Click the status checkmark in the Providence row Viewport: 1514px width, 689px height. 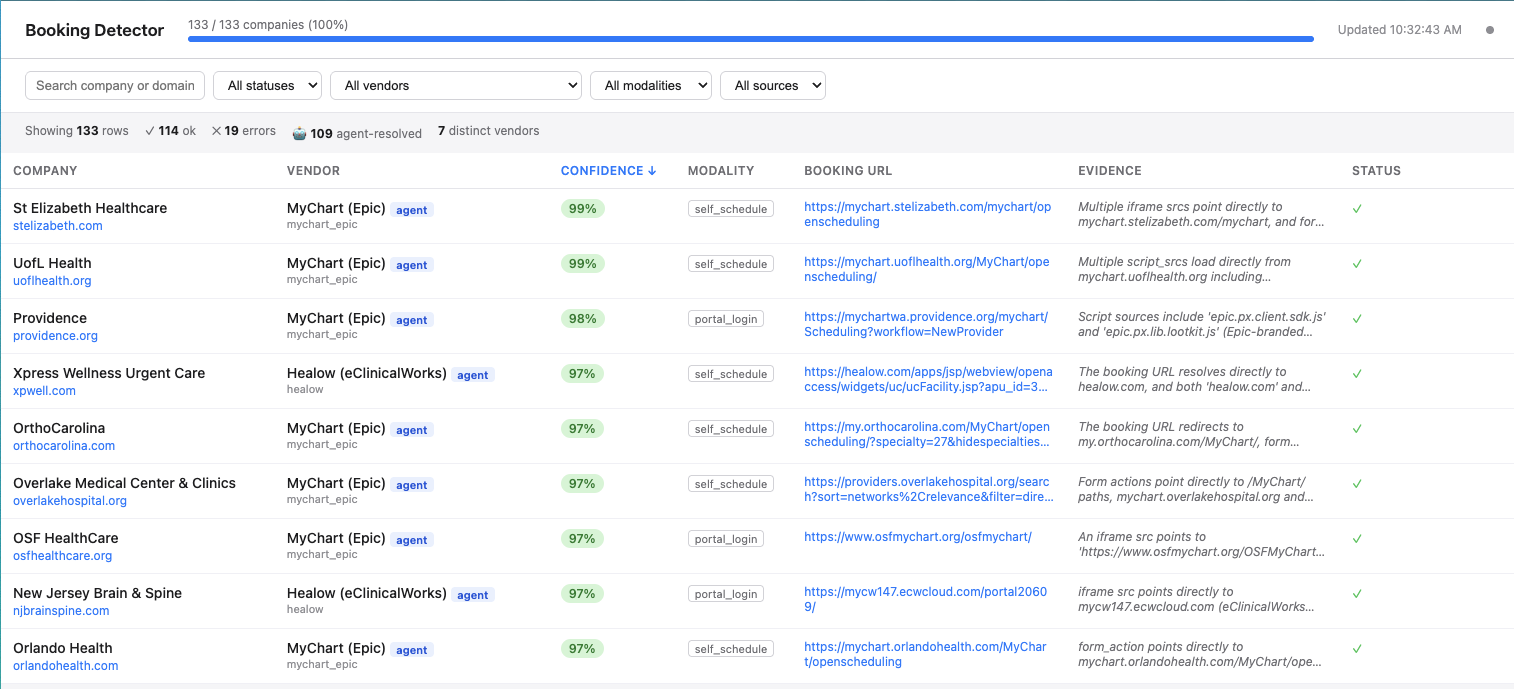[x=1357, y=319]
